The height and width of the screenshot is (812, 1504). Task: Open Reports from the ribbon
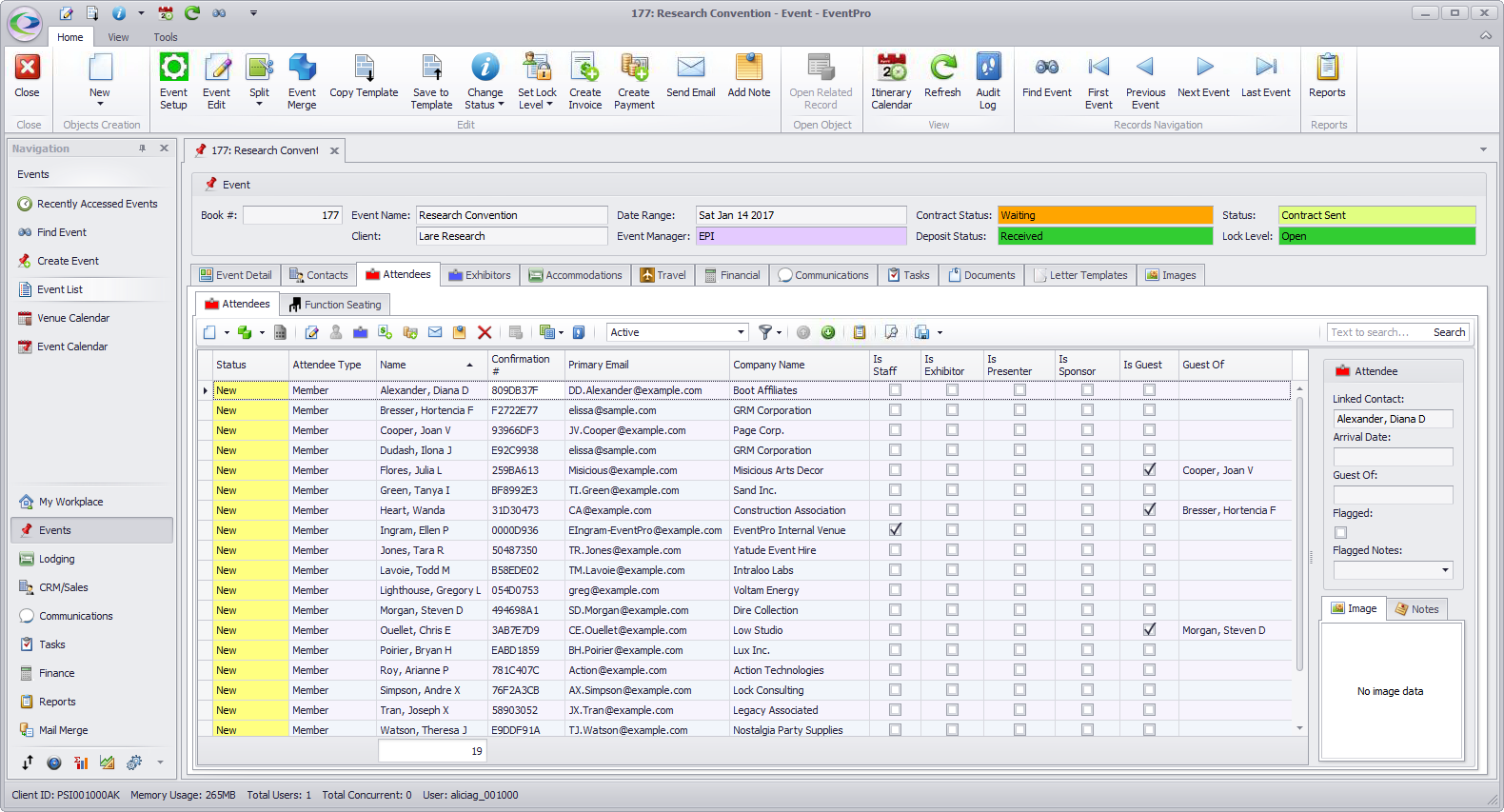1327,76
